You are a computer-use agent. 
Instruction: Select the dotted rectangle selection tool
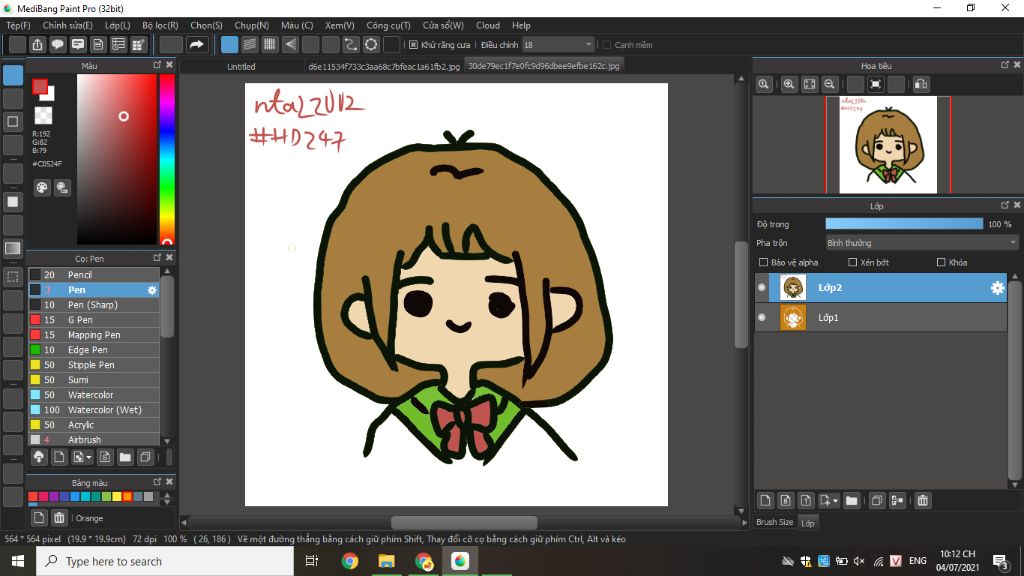click(x=13, y=276)
